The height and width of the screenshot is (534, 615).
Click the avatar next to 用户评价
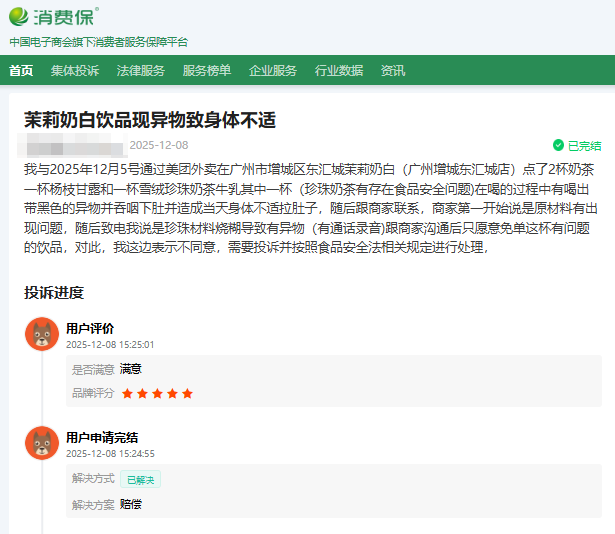[x=41, y=334]
